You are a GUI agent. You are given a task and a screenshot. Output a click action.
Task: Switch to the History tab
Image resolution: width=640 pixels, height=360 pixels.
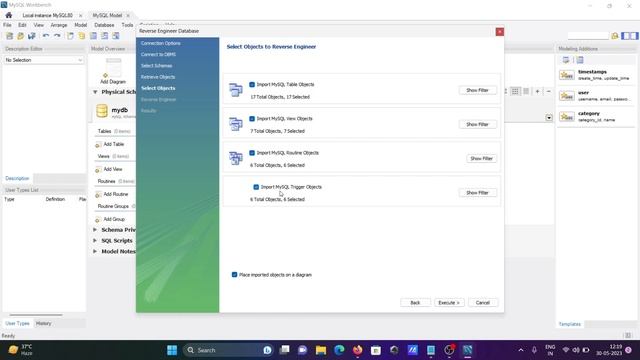(x=44, y=323)
